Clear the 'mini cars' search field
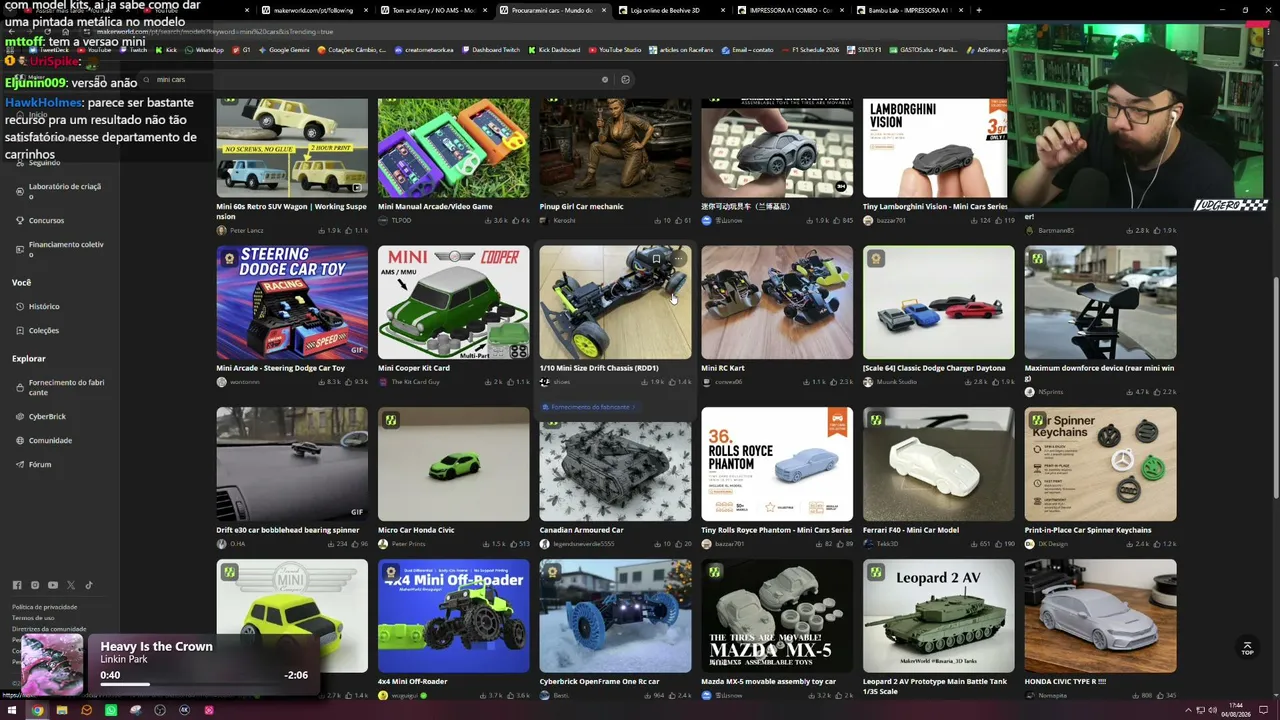This screenshot has width=1280, height=720. 605,80
